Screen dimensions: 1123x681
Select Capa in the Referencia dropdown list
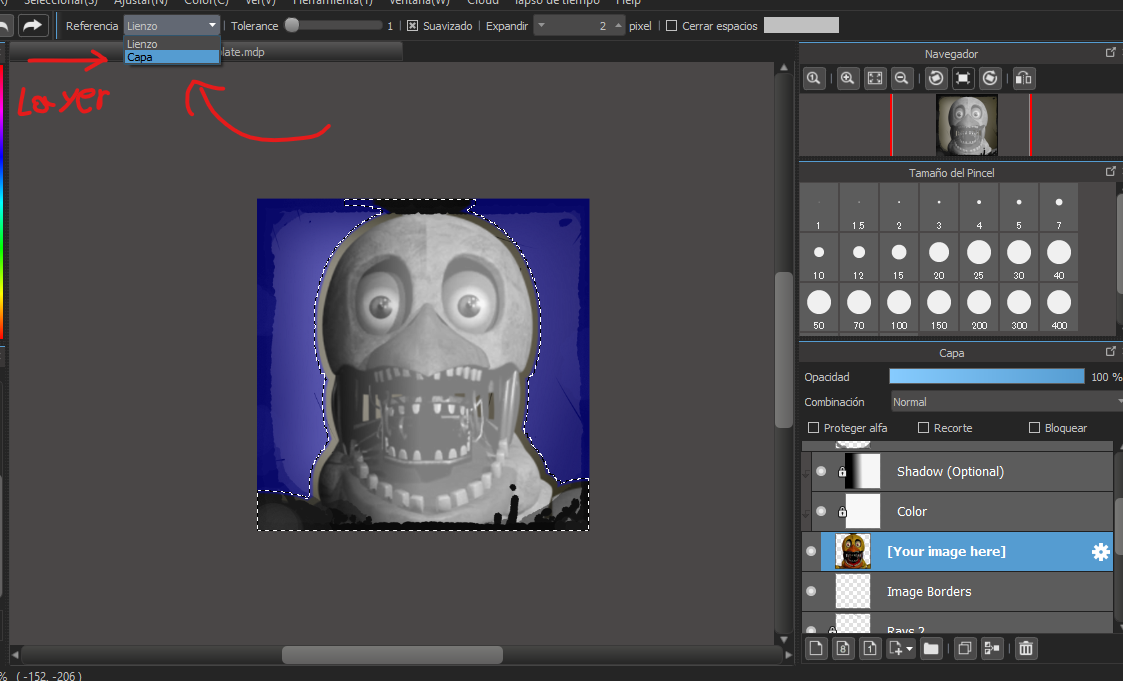tap(171, 57)
